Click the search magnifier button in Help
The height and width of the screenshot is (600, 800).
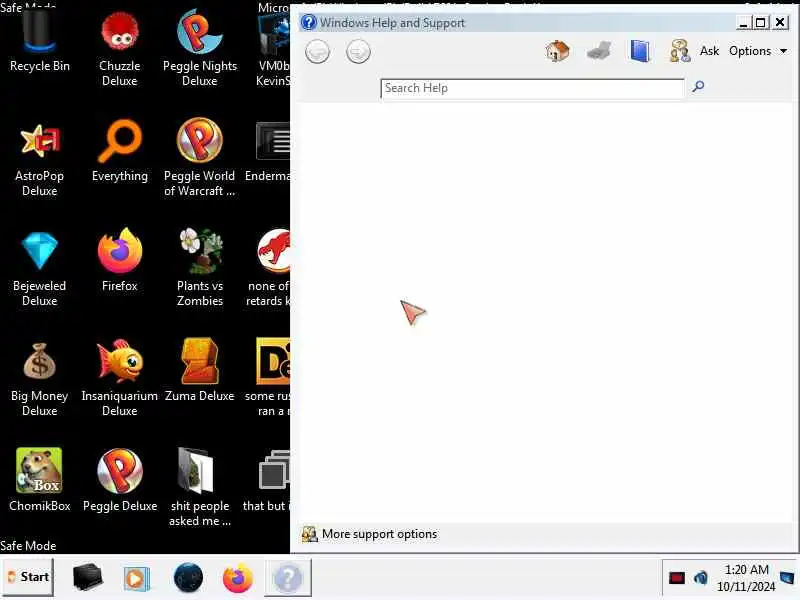coord(698,86)
